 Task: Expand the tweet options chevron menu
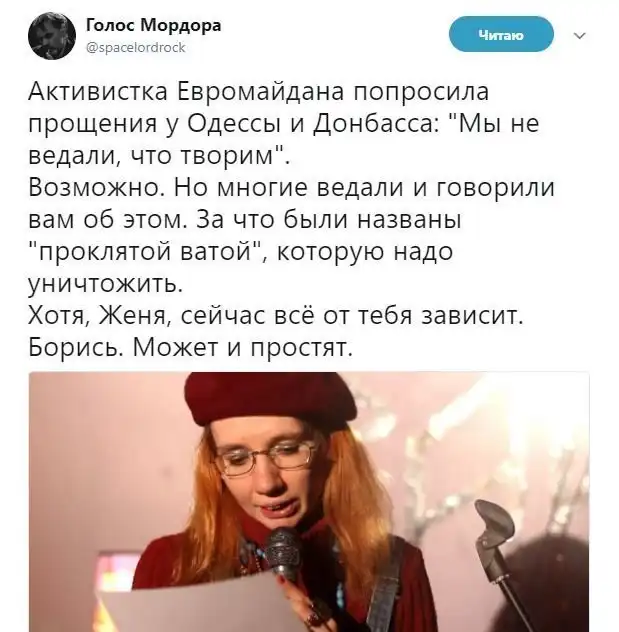pos(580,36)
